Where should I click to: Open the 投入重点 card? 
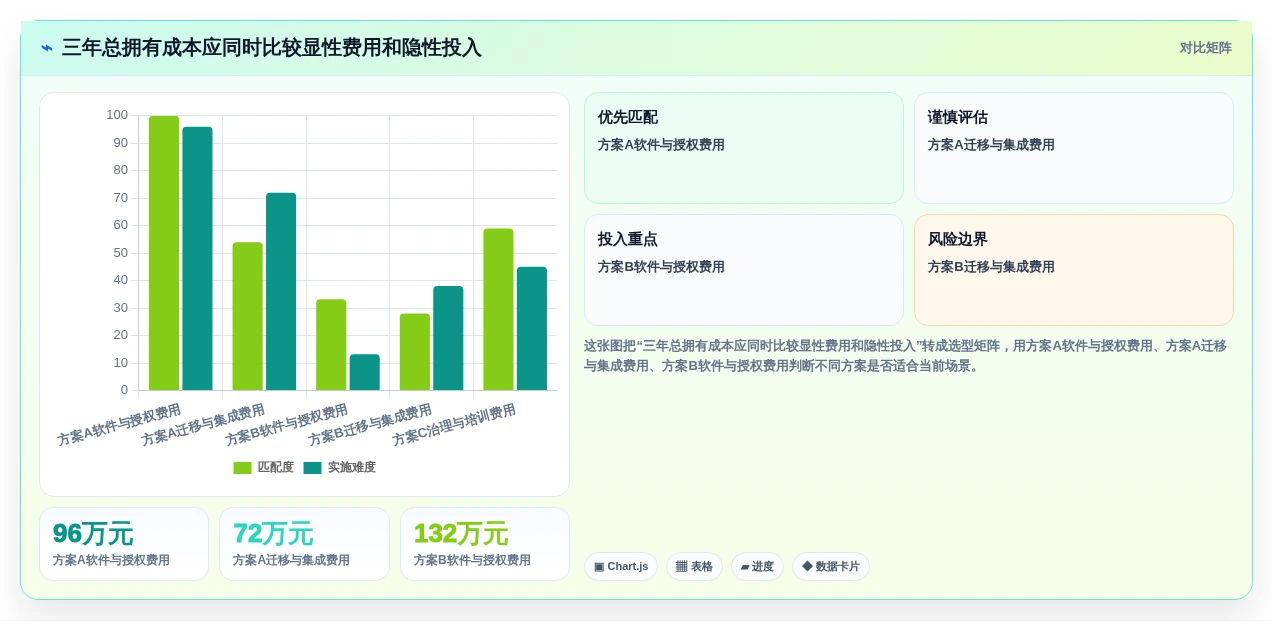(x=743, y=270)
